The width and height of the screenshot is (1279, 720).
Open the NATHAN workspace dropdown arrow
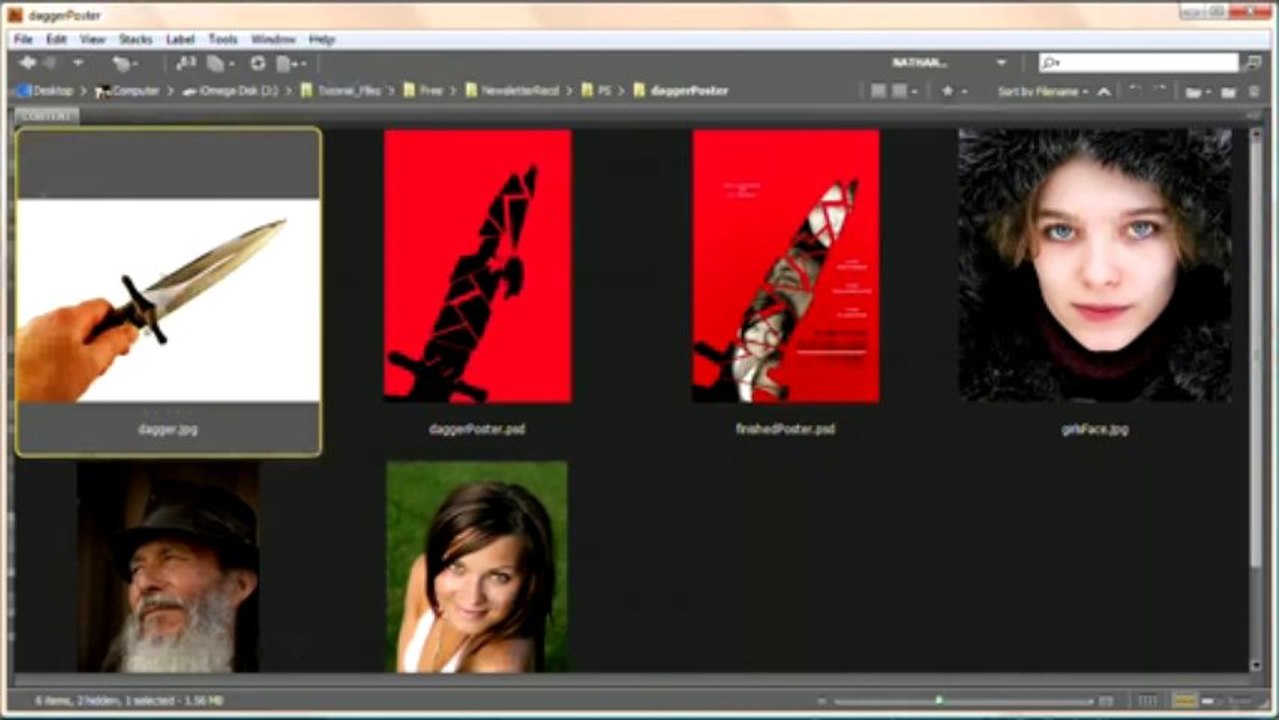tap(1001, 63)
